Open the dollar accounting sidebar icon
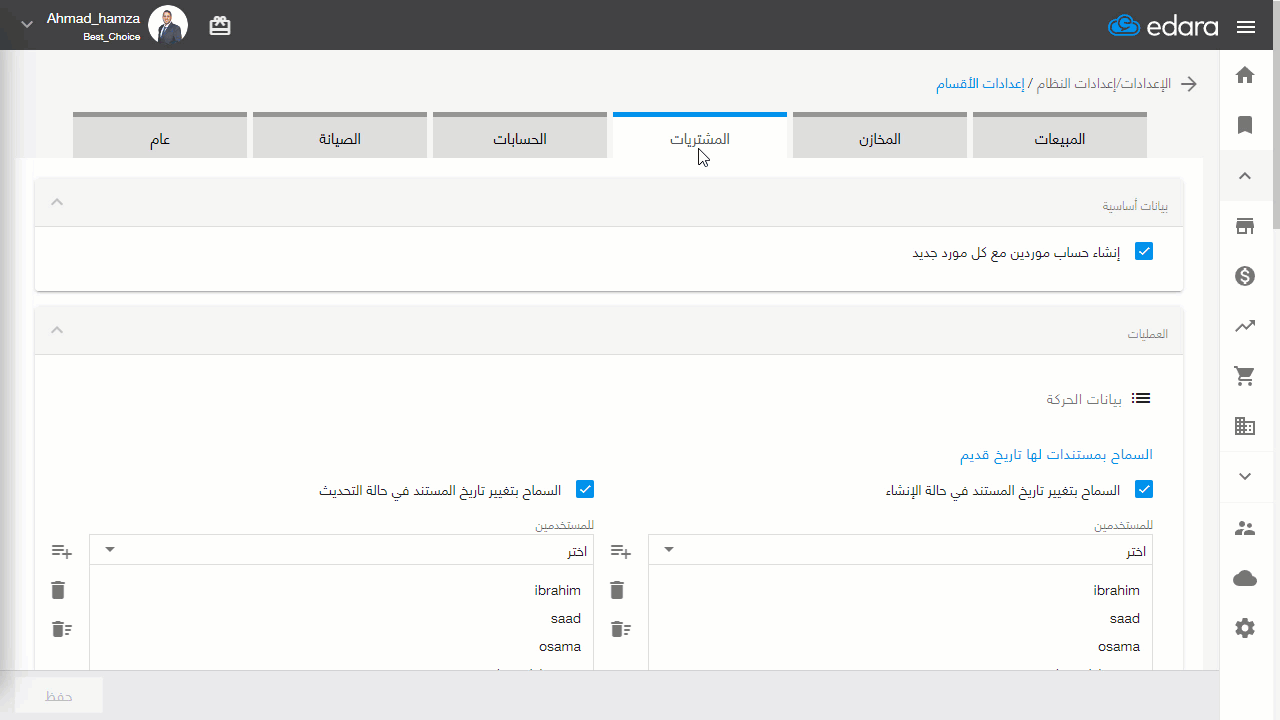 (x=1245, y=276)
